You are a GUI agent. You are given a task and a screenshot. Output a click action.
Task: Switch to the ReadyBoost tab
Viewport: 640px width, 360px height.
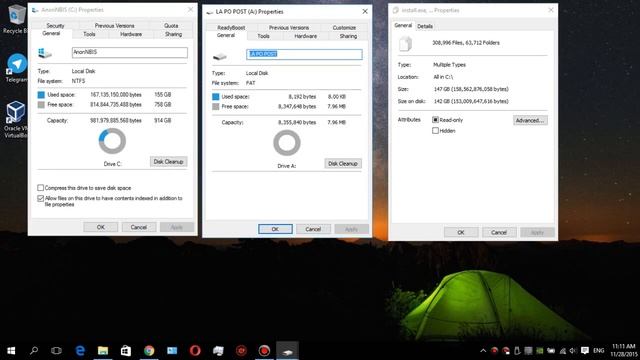tap(231, 27)
